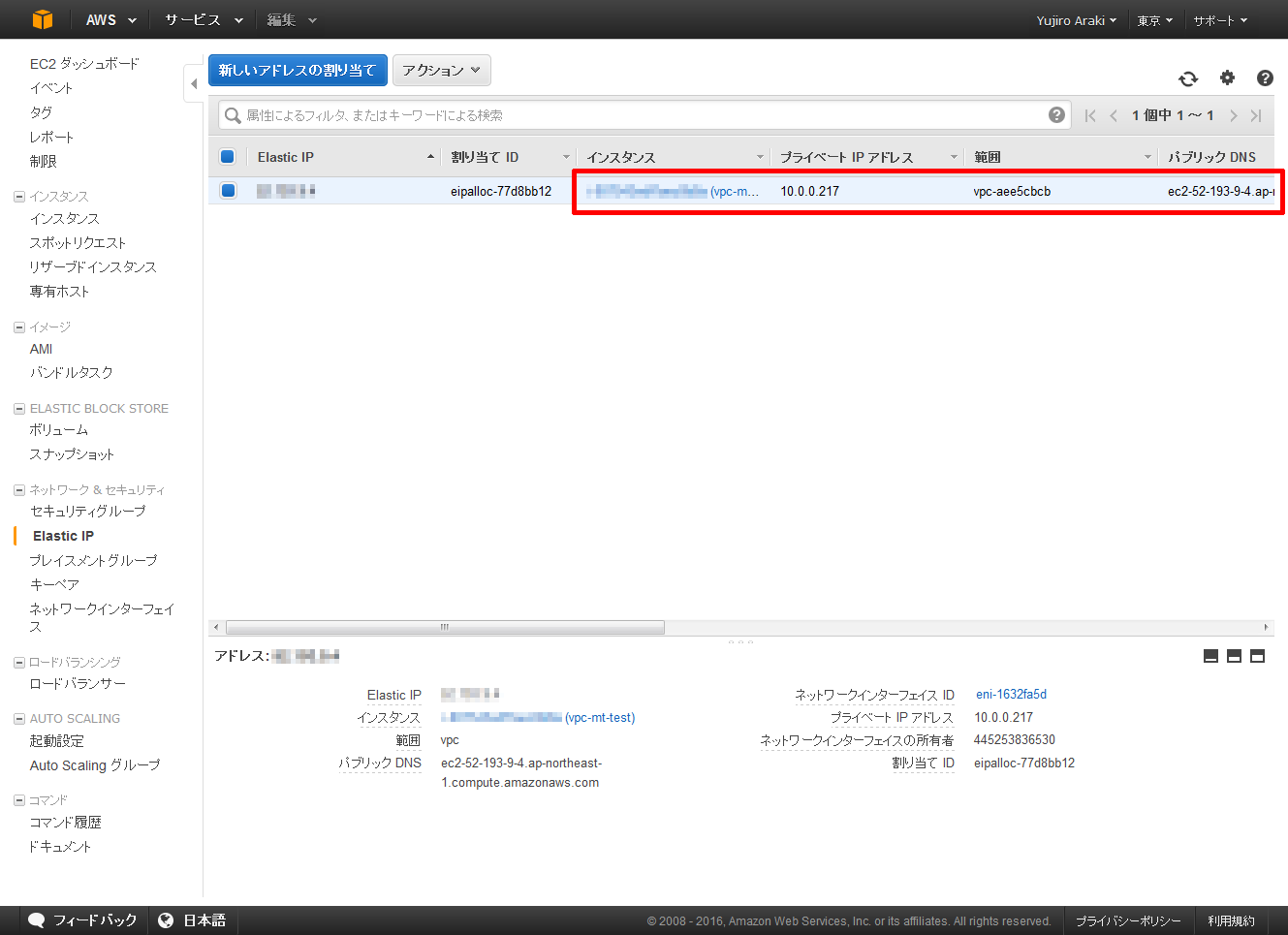Screen dimensions: 1288x935
Task: Open the 東京 region menu
Action: (x=1155, y=20)
